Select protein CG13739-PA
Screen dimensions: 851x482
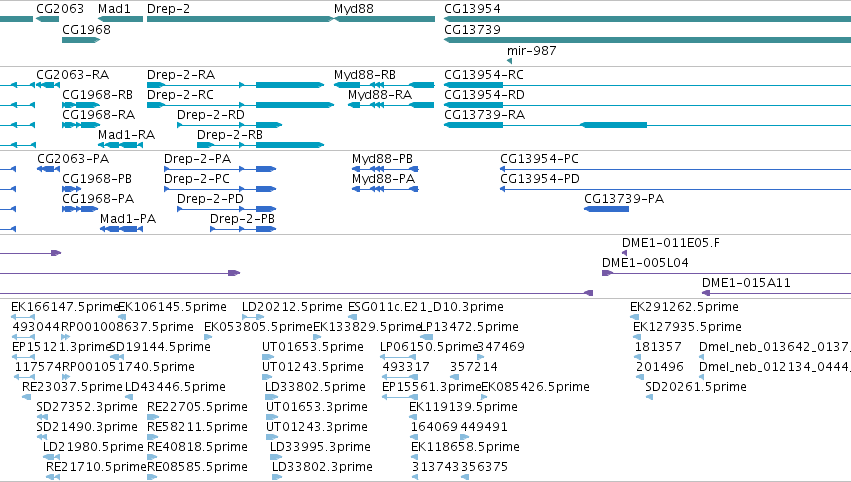[624, 199]
